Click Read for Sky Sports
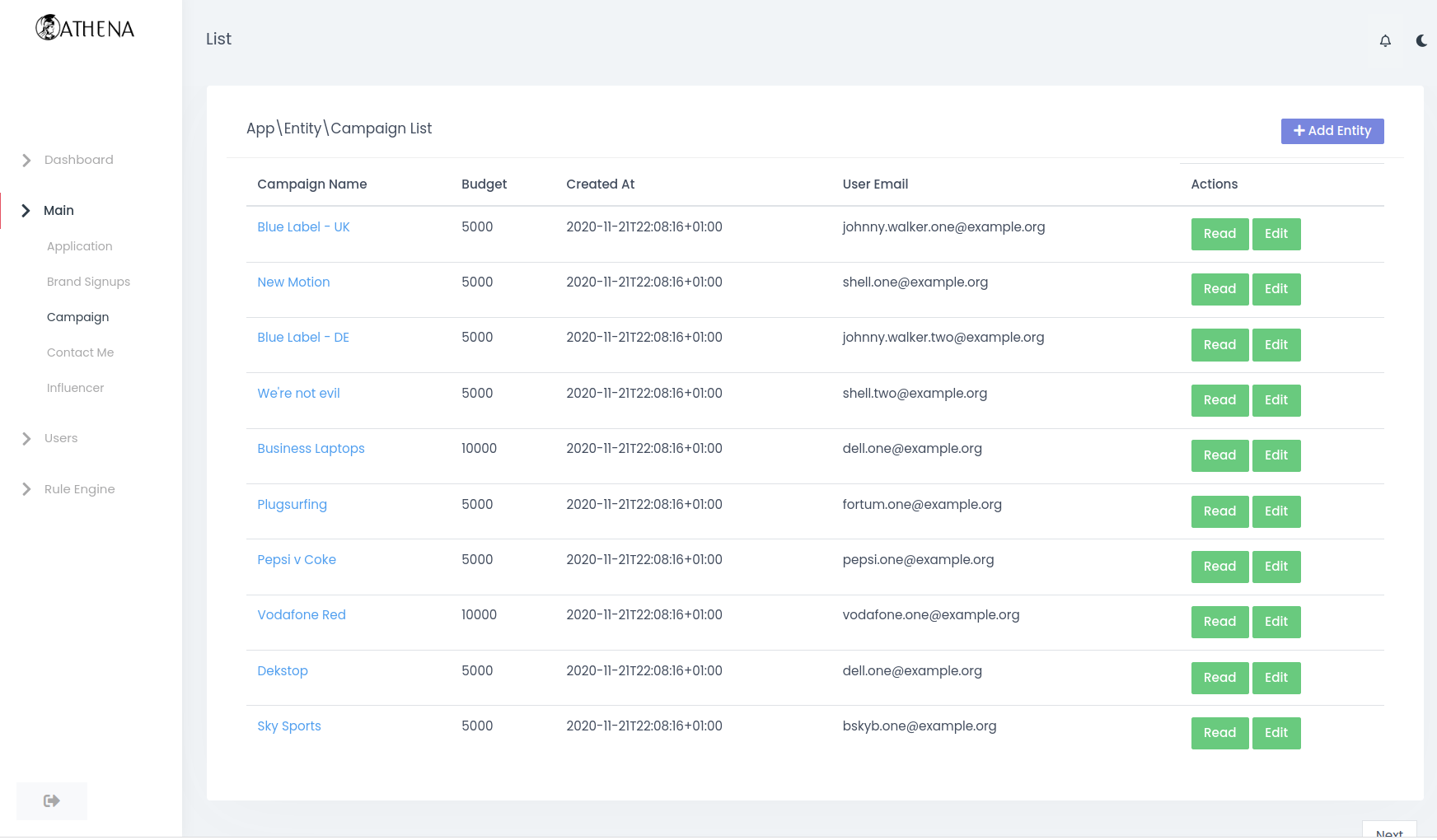Image resolution: width=1437 pixels, height=840 pixels. (x=1219, y=733)
